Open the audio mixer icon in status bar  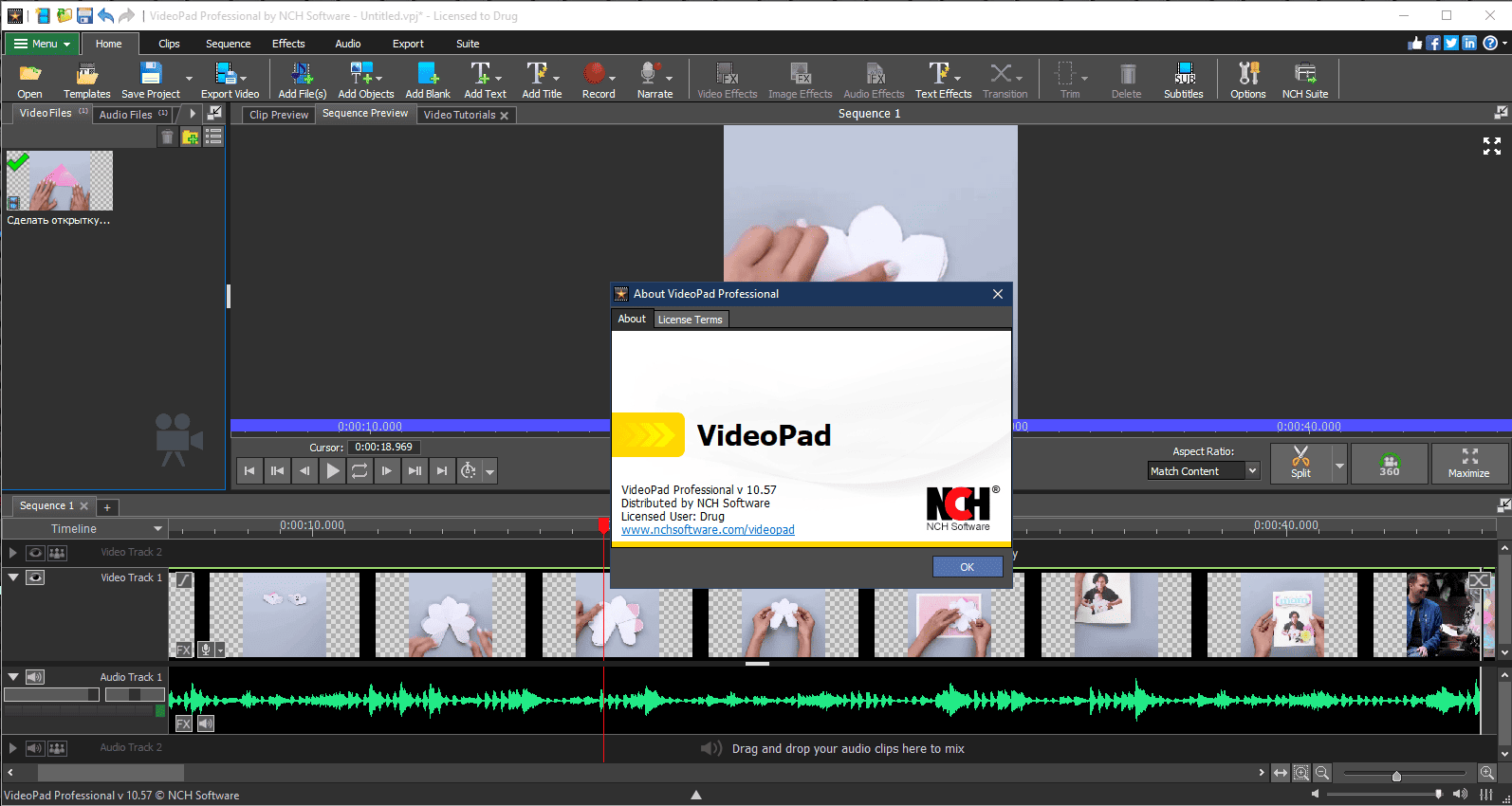1486,795
